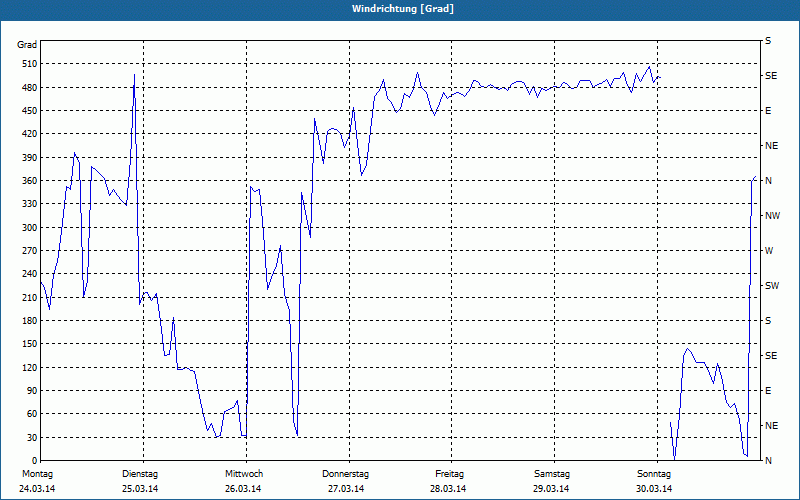
Task: Pick the Donnerstag day label
Action: (x=345, y=474)
